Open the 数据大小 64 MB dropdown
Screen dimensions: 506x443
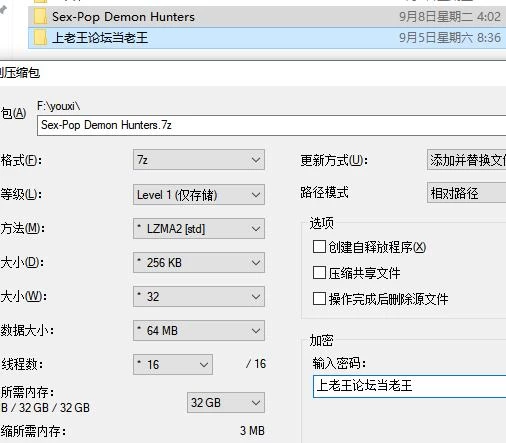coord(199,330)
